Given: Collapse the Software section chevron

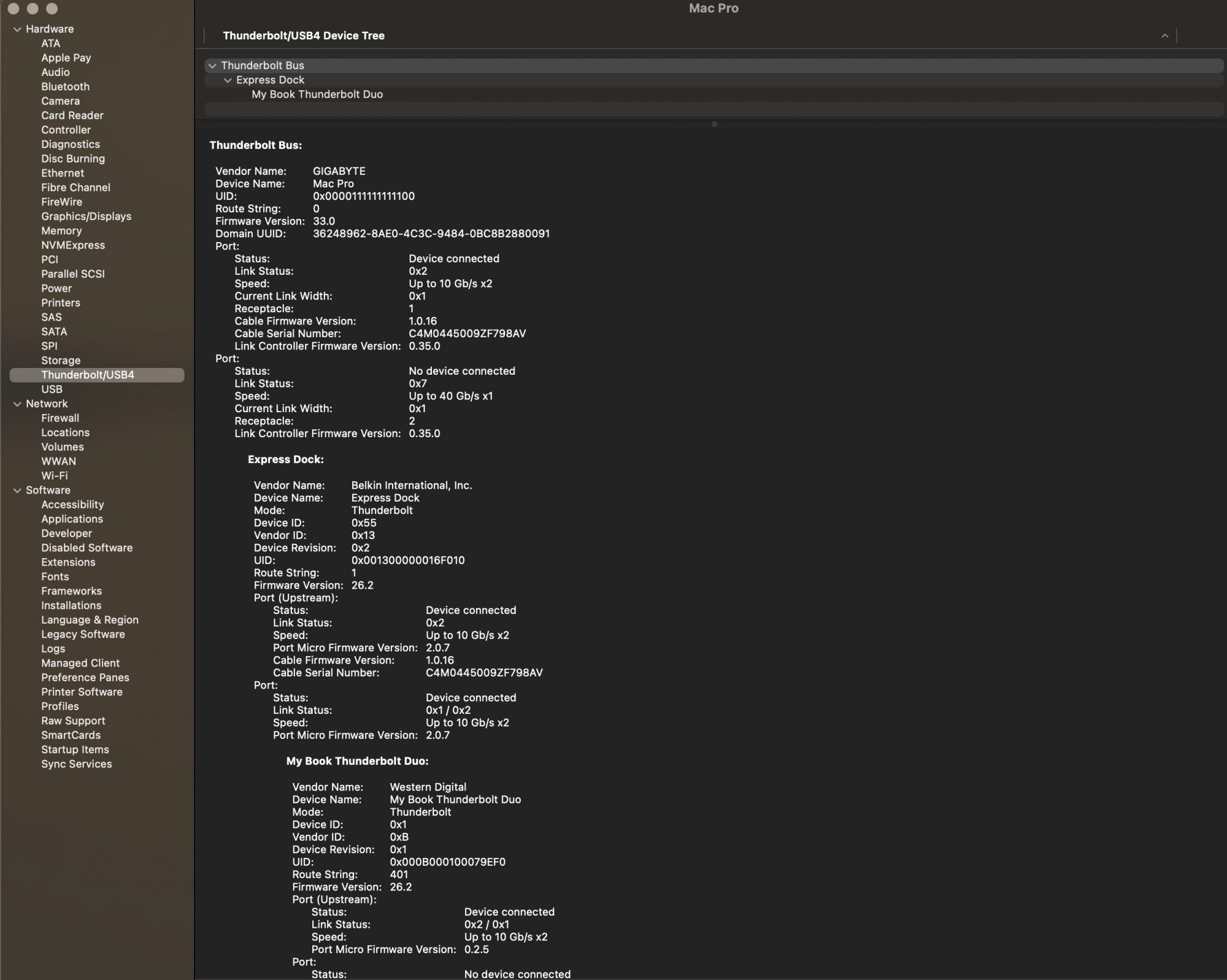Looking at the screenshot, I should pos(17,490).
